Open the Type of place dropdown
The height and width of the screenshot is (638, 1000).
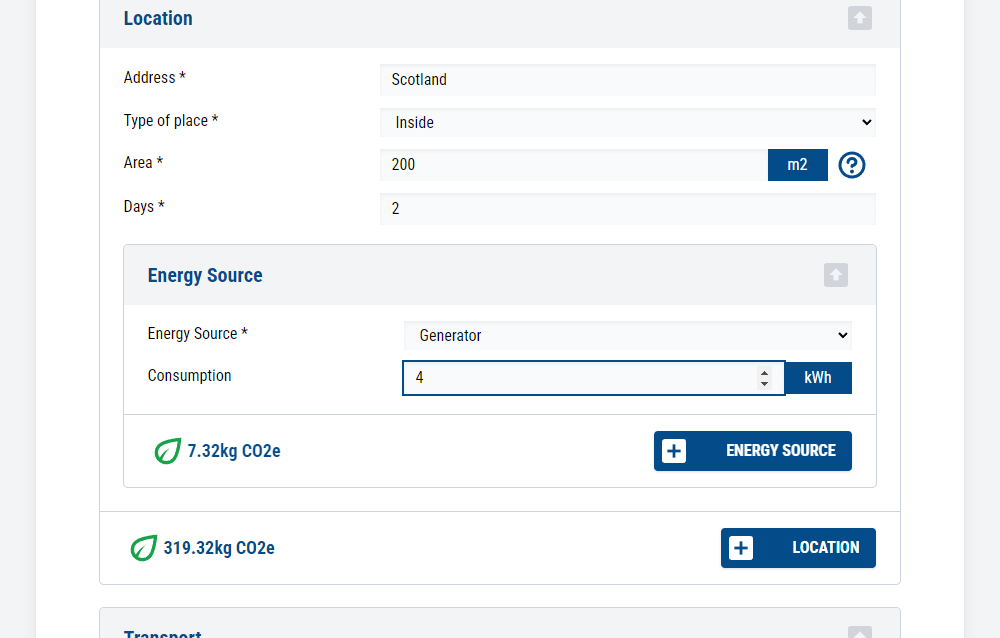[x=627, y=122]
